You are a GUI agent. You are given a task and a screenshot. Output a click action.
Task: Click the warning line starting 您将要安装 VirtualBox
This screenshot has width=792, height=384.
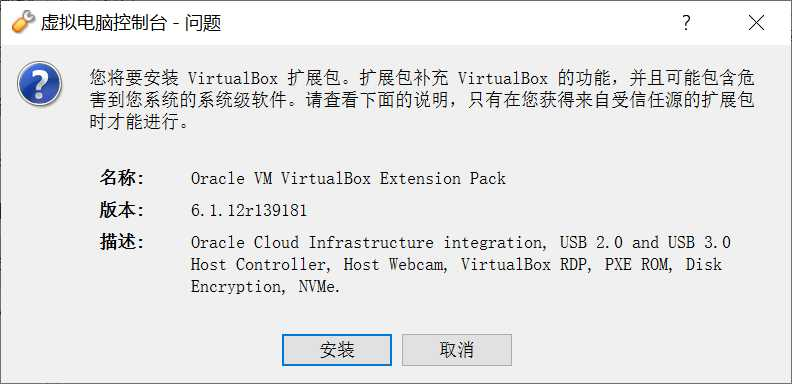tap(422, 78)
